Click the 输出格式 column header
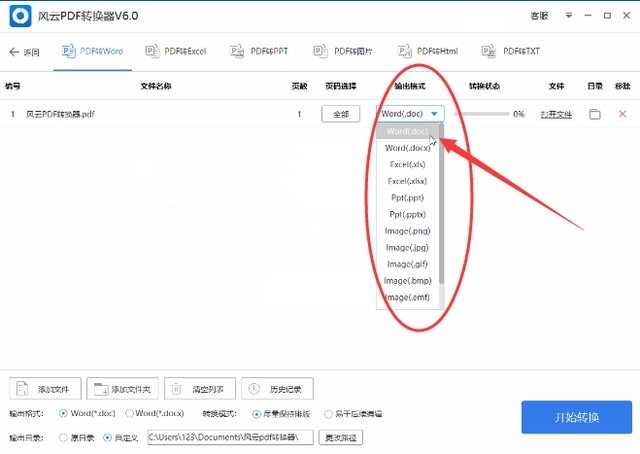The height and width of the screenshot is (454, 640). tap(410, 86)
